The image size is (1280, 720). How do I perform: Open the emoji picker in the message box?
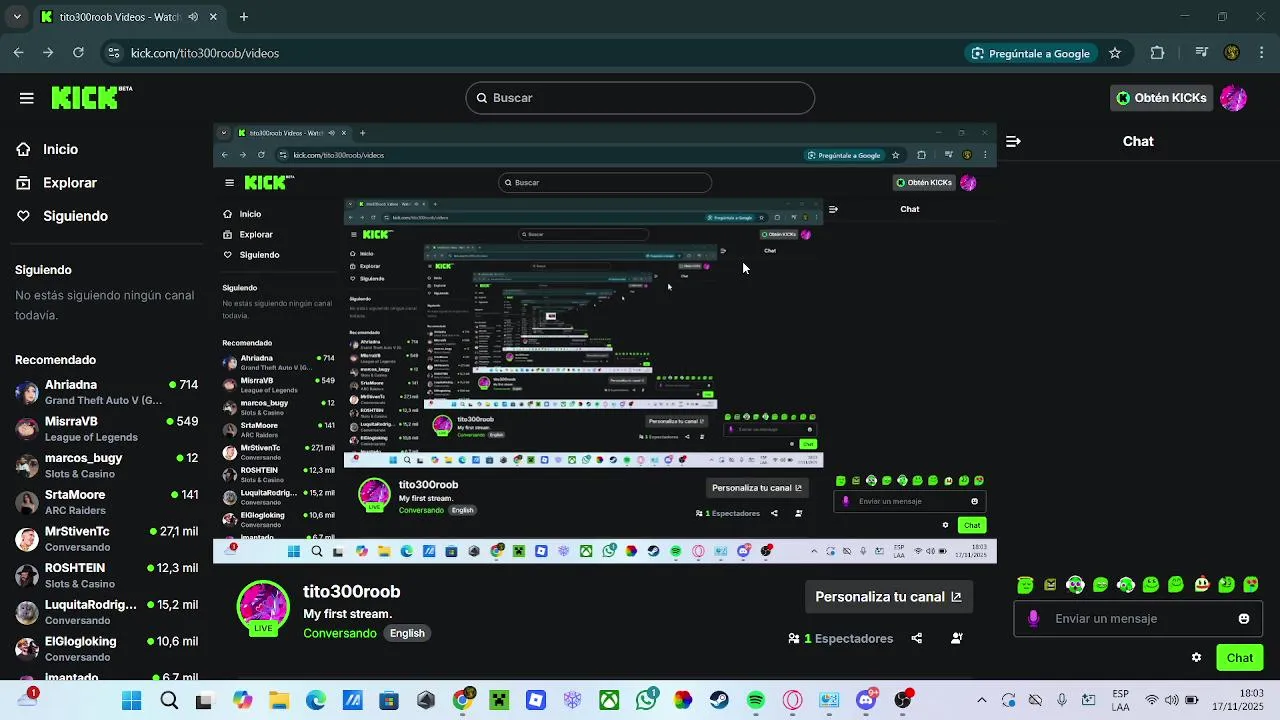pyautogui.click(x=1244, y=619)
